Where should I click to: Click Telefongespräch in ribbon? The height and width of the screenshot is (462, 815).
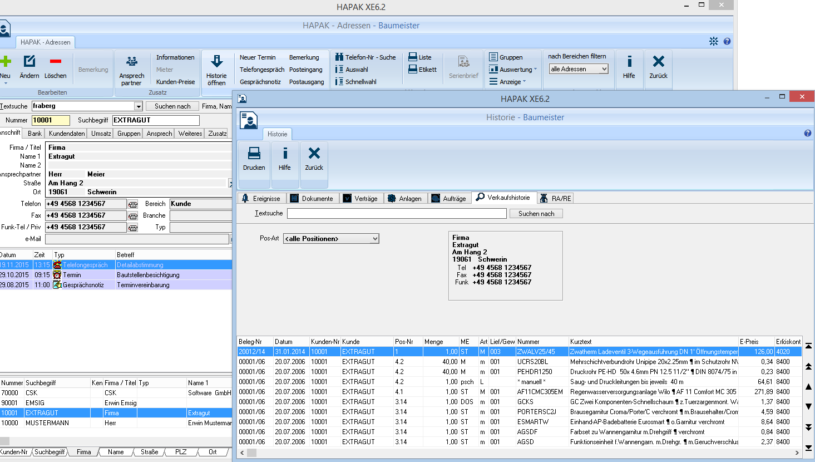pyautogui.click(x=261, y=69)
